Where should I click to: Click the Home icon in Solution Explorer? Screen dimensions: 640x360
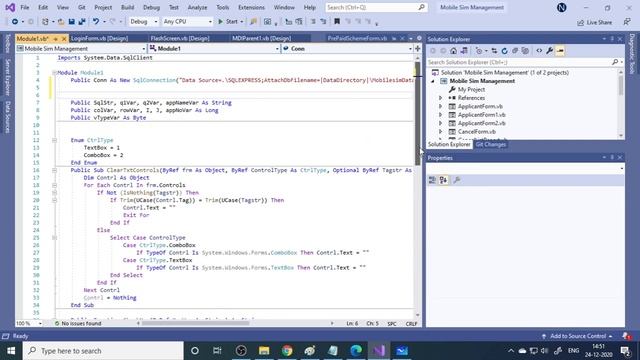(x=453, y=51)
